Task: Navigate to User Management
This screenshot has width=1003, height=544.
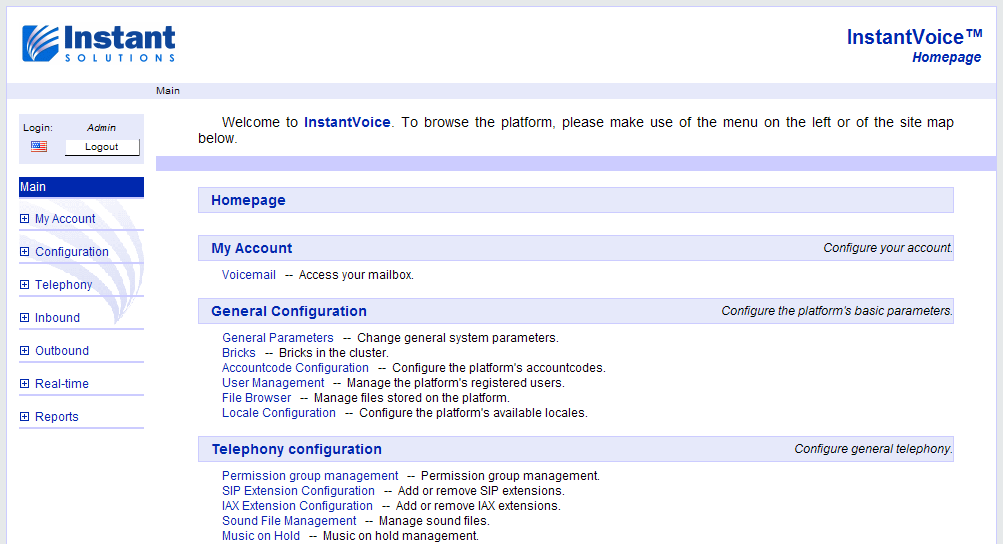Action: pos(273,383)
